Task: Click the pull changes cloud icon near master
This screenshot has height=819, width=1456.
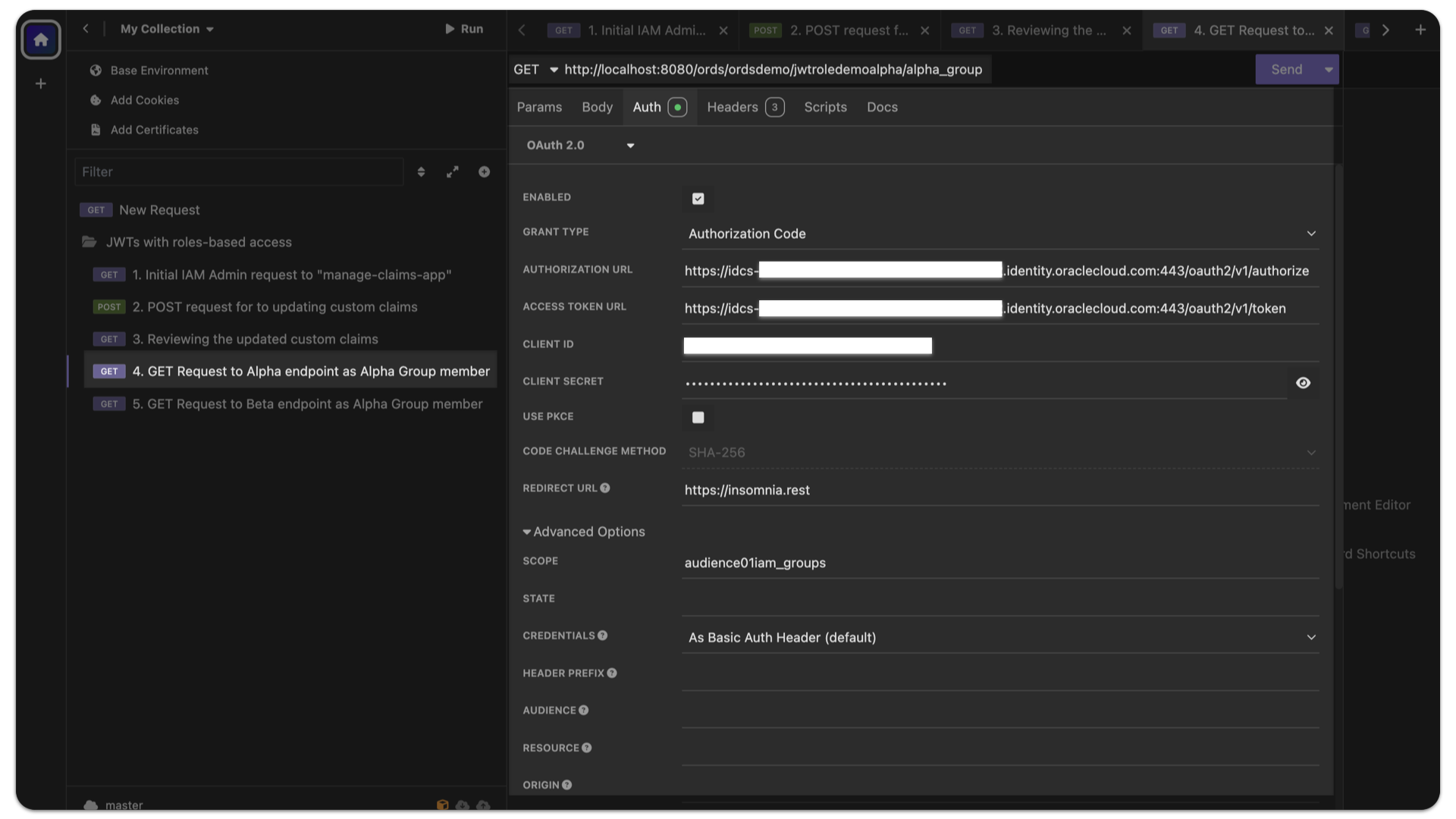Action: [463, 805]
